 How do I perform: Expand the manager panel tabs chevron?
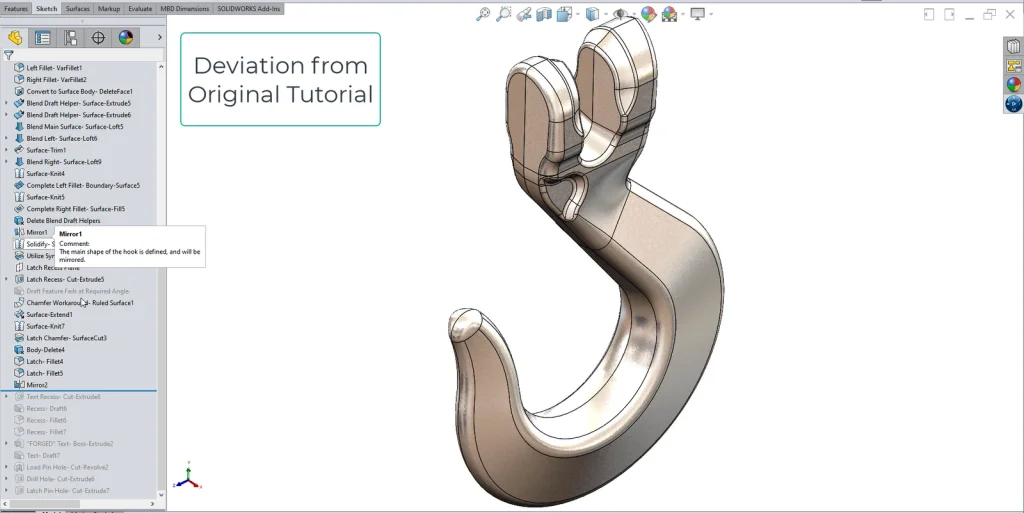tap(159, 38)
